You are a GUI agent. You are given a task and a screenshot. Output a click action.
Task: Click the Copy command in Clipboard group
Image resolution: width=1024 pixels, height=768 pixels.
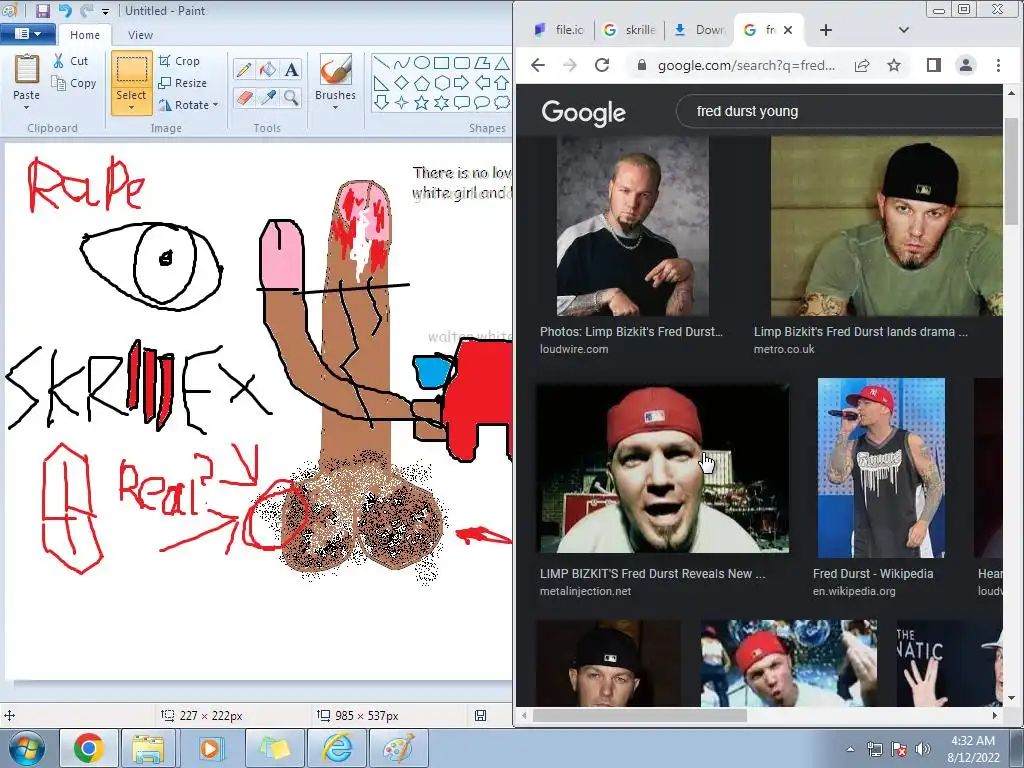74,83
